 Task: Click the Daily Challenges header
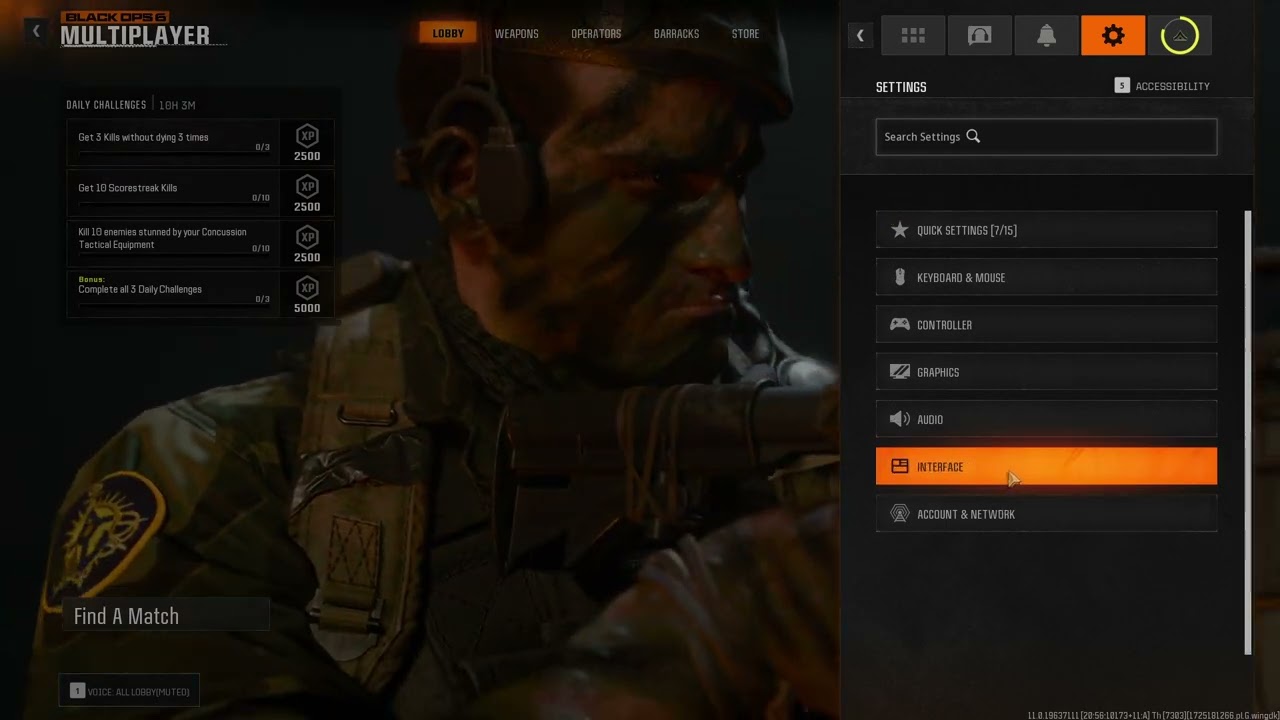click(x=106, y=105)
